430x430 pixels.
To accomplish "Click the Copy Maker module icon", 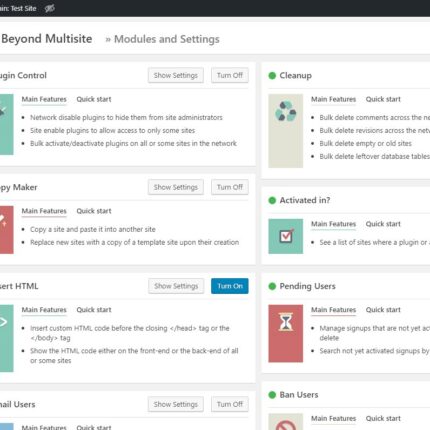I will 7,230.
